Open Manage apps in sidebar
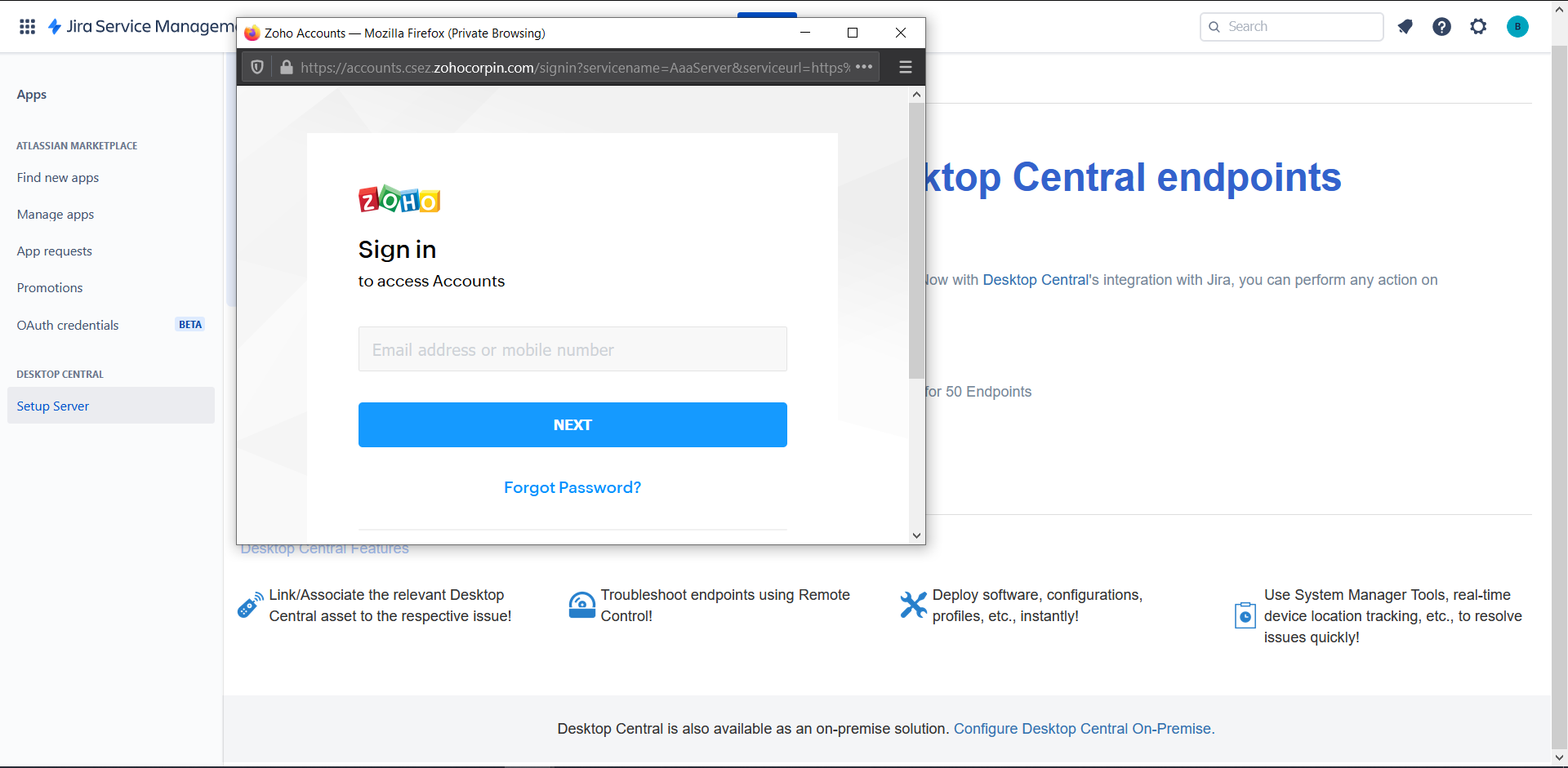The image size is (1568, 768). [56, 215]
